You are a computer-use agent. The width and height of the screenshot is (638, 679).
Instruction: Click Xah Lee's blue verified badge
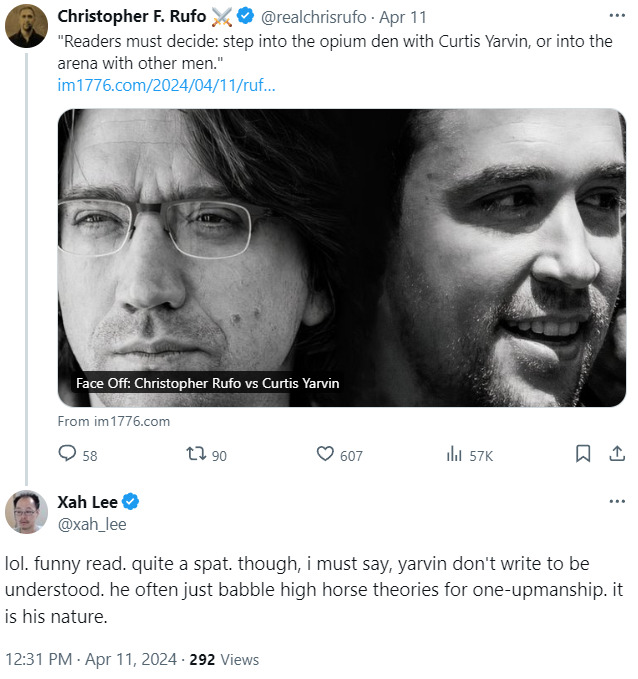pyautogui.click(x=131, y=502)
